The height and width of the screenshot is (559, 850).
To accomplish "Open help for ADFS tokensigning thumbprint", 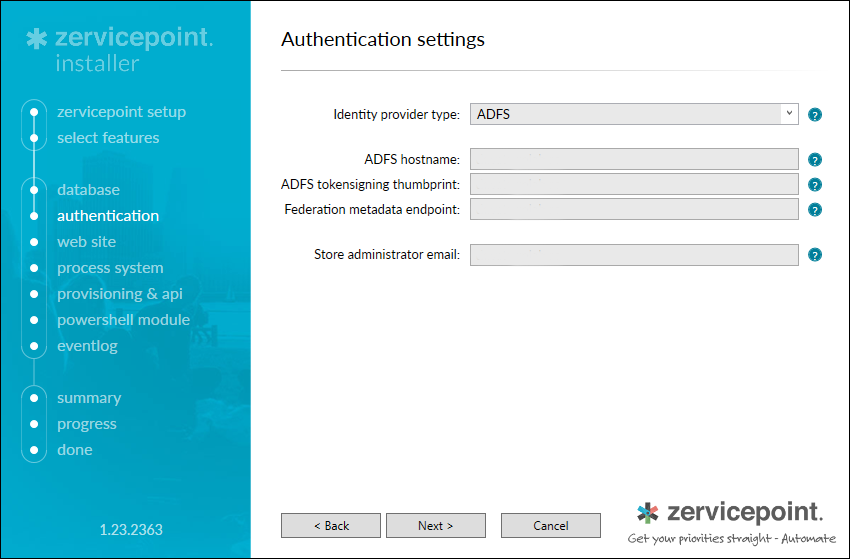I will coord(814,184).
